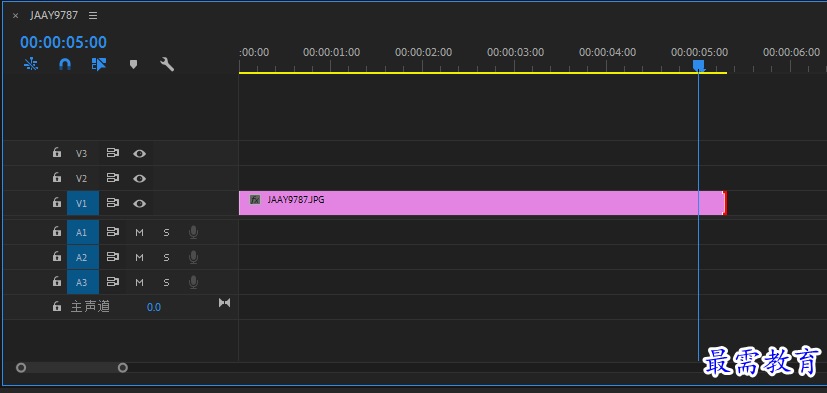827x393 pixels.
Task: Target the V3 track label
Action: 81,154
